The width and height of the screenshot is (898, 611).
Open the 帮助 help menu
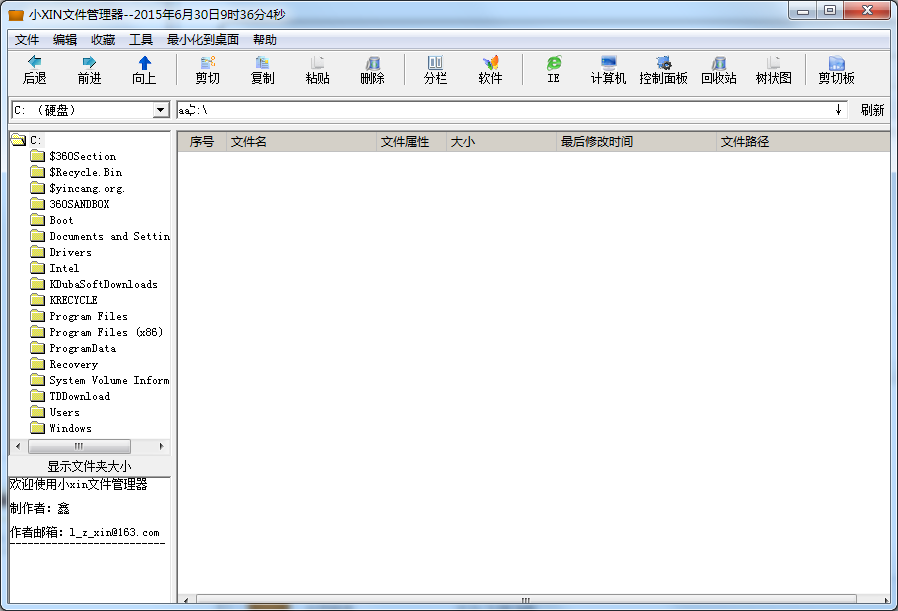[265, 40]
